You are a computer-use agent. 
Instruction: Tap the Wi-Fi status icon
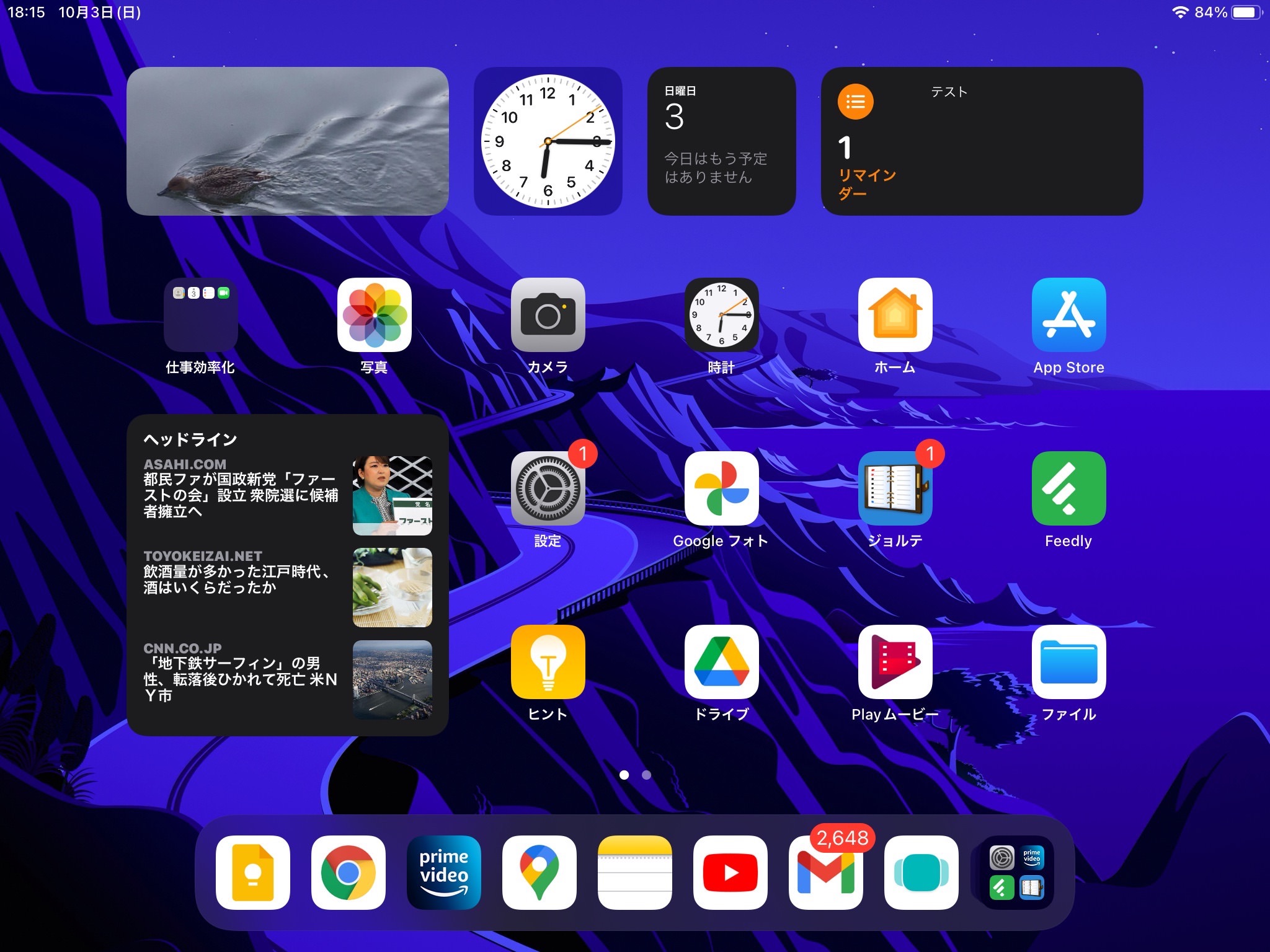pos(1180,12)
